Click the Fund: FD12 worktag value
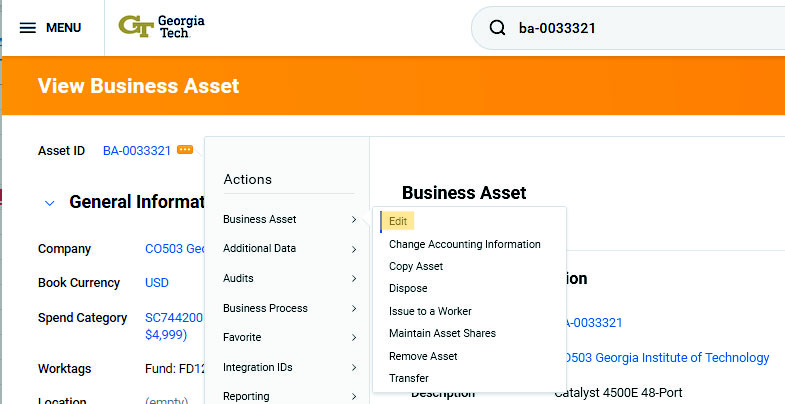 tap(175, 369)
